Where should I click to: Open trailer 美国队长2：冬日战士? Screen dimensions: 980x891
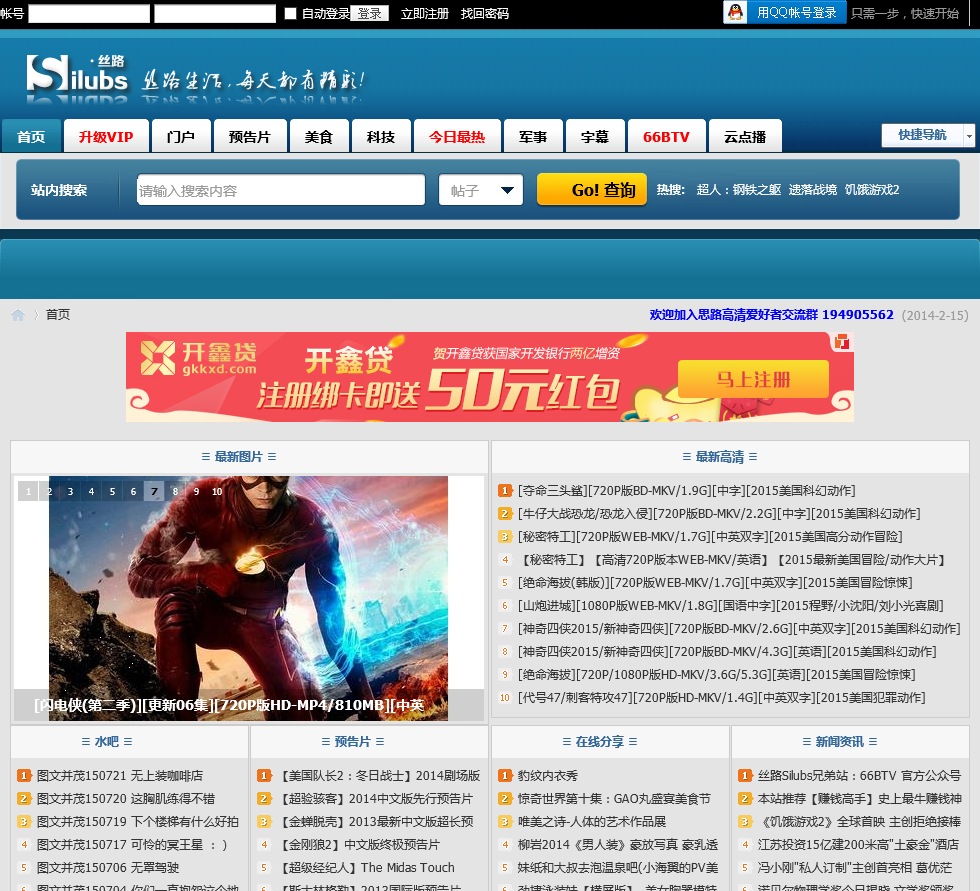point(379,775)
